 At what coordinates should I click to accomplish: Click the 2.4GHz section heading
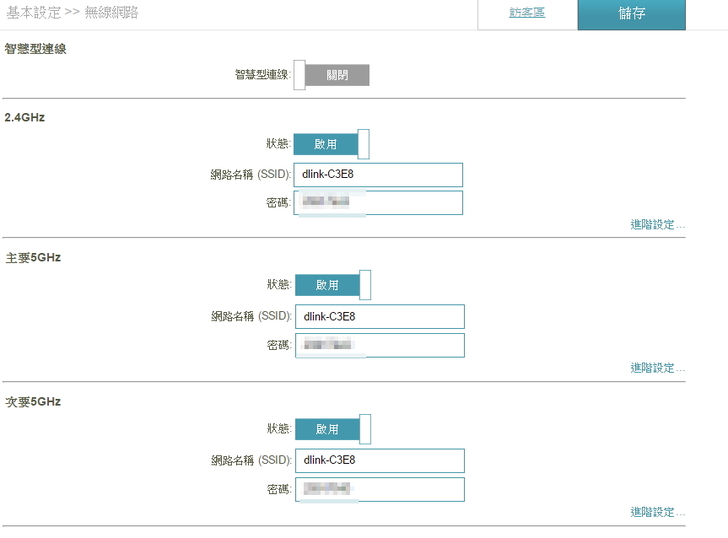(25, 117)
